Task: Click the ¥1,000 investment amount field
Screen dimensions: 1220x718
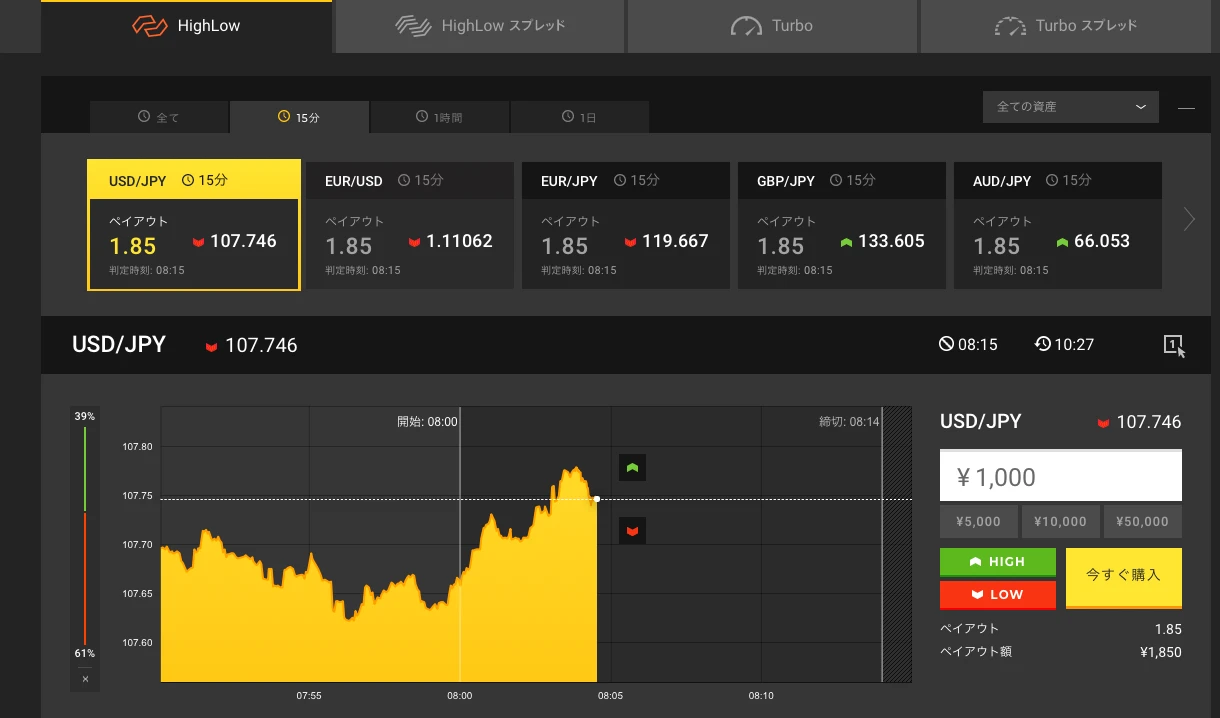Action: (1060, 477)
